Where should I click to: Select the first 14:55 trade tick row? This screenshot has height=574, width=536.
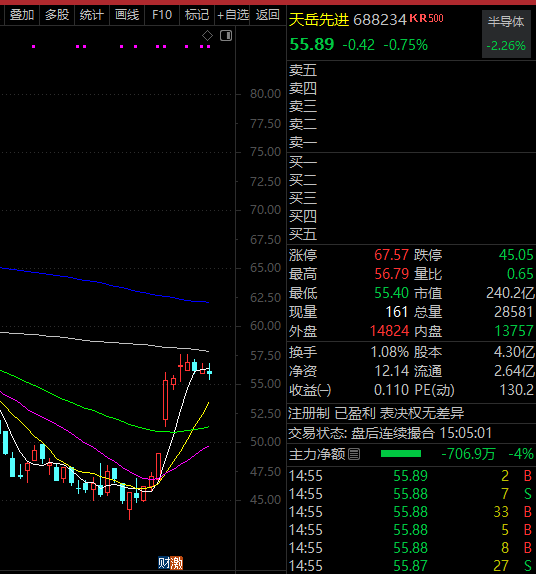click(412, 476)
